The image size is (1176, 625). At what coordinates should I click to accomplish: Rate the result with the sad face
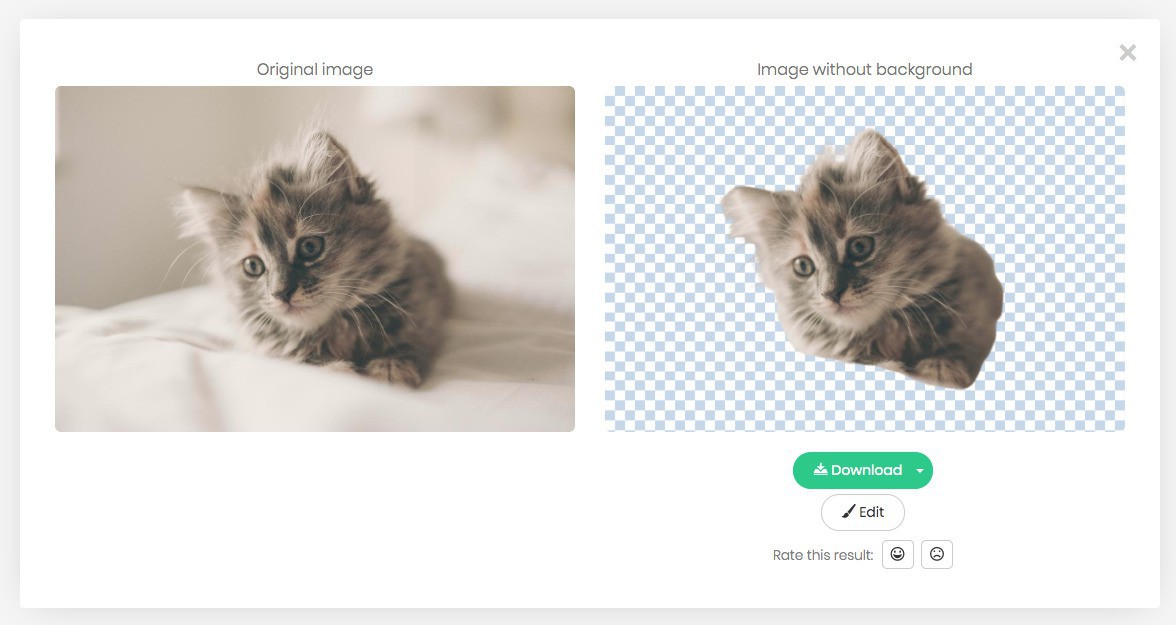tap(937, 554)
